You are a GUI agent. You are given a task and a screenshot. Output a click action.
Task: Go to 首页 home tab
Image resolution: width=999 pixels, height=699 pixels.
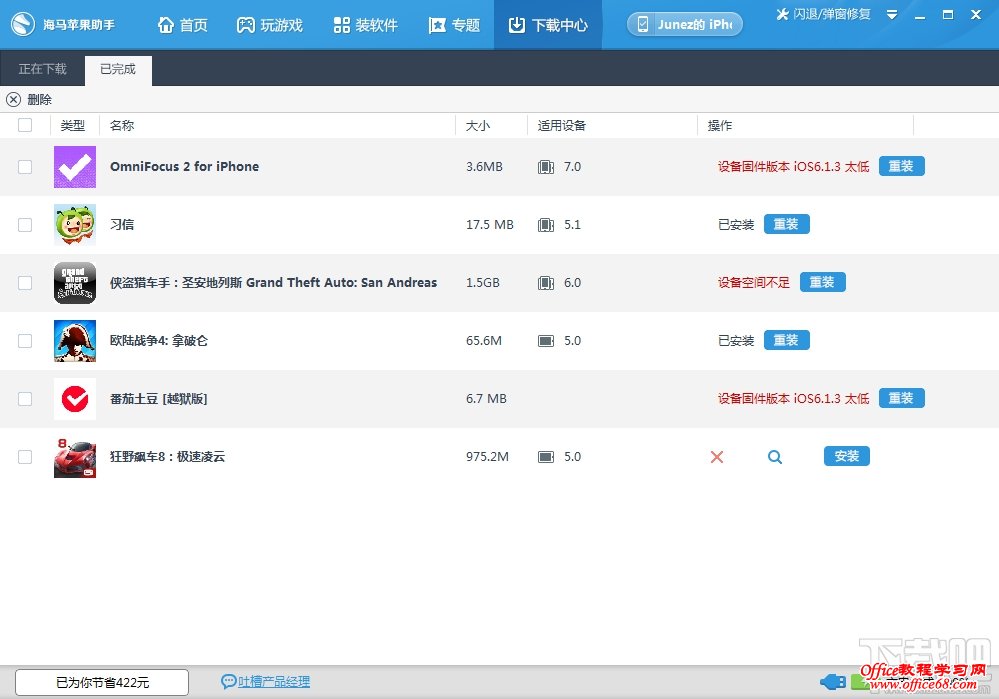pyautogui.click(x=183, y=25)
